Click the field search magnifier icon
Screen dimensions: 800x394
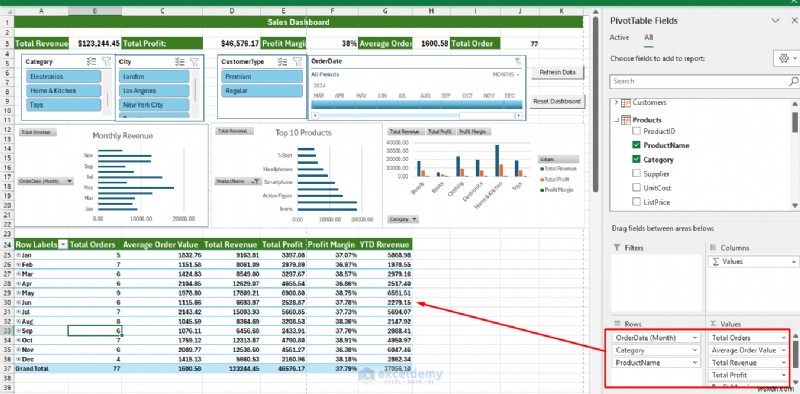click(x=793, y=81)
